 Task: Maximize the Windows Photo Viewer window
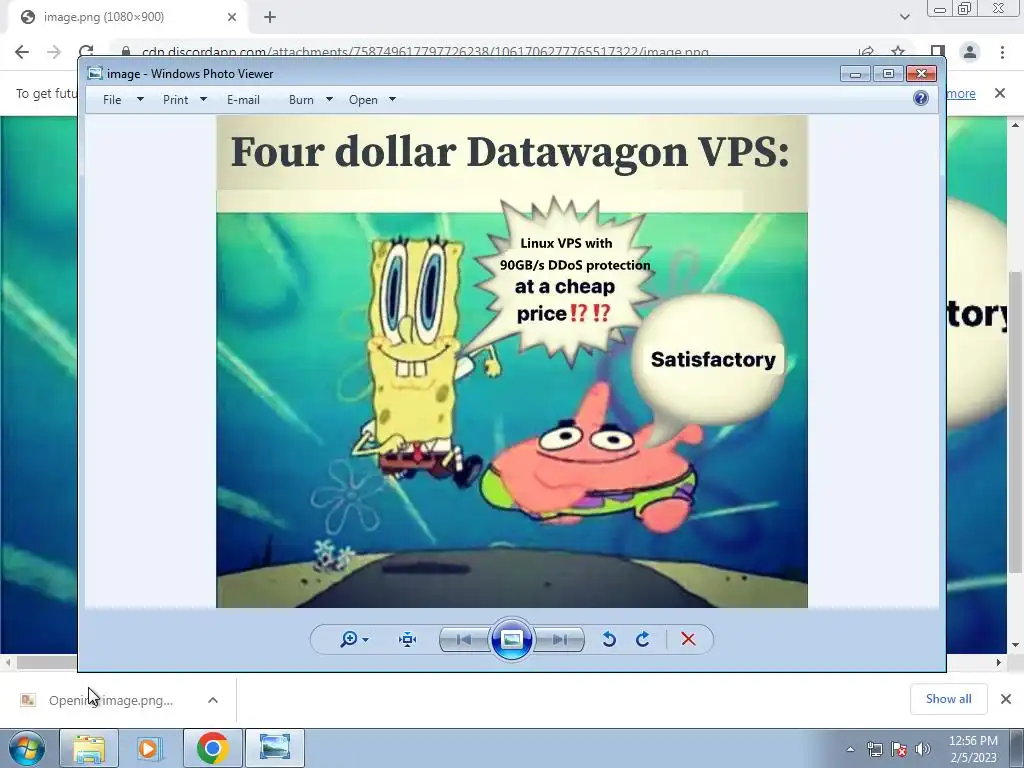(888, 73)
